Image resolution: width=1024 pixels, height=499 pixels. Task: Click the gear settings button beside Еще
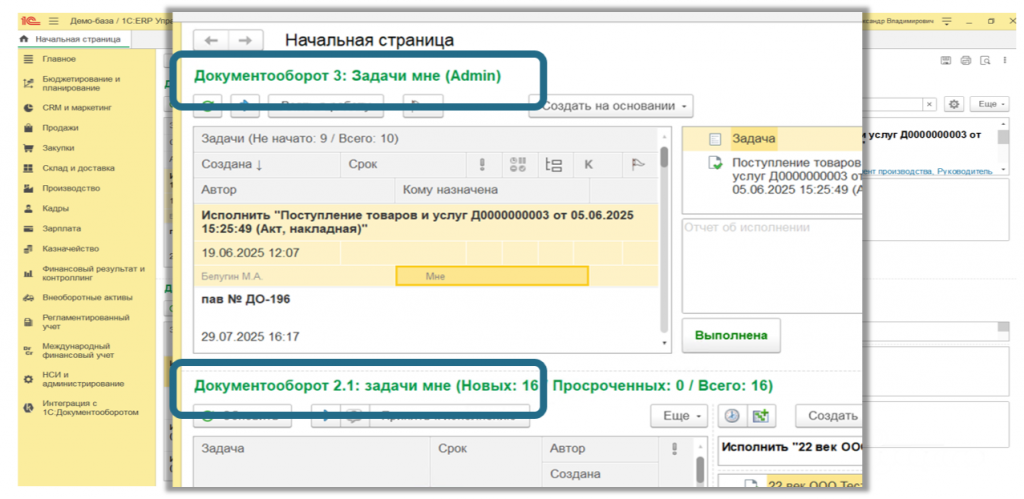955,105
